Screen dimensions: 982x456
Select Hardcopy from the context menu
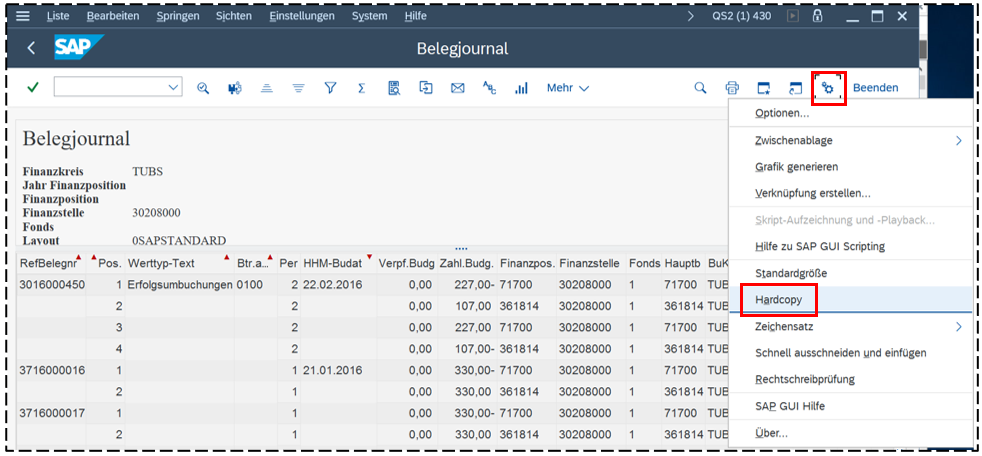click(x=778, y=300)
